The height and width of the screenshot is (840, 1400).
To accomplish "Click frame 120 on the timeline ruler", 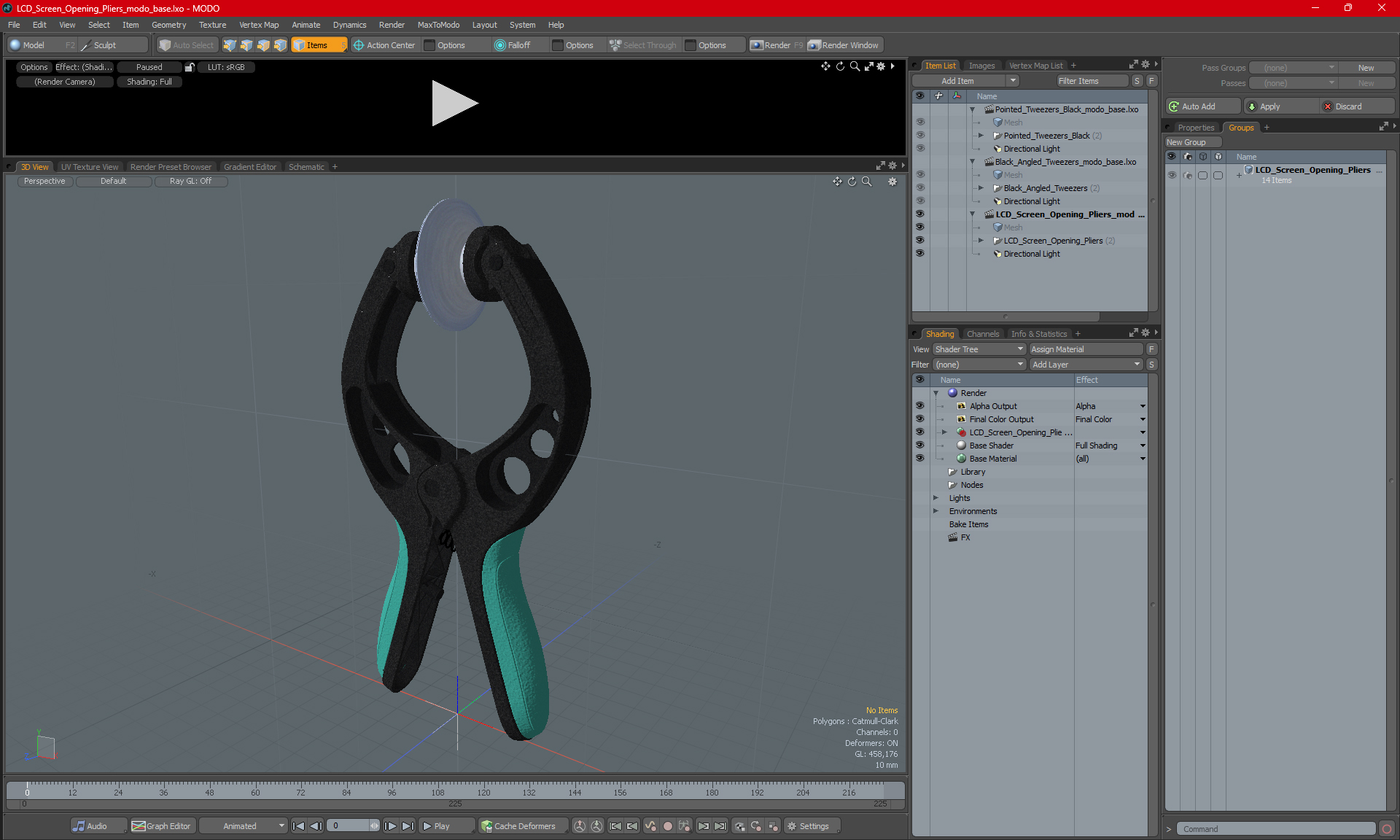I will pos(483,792).
